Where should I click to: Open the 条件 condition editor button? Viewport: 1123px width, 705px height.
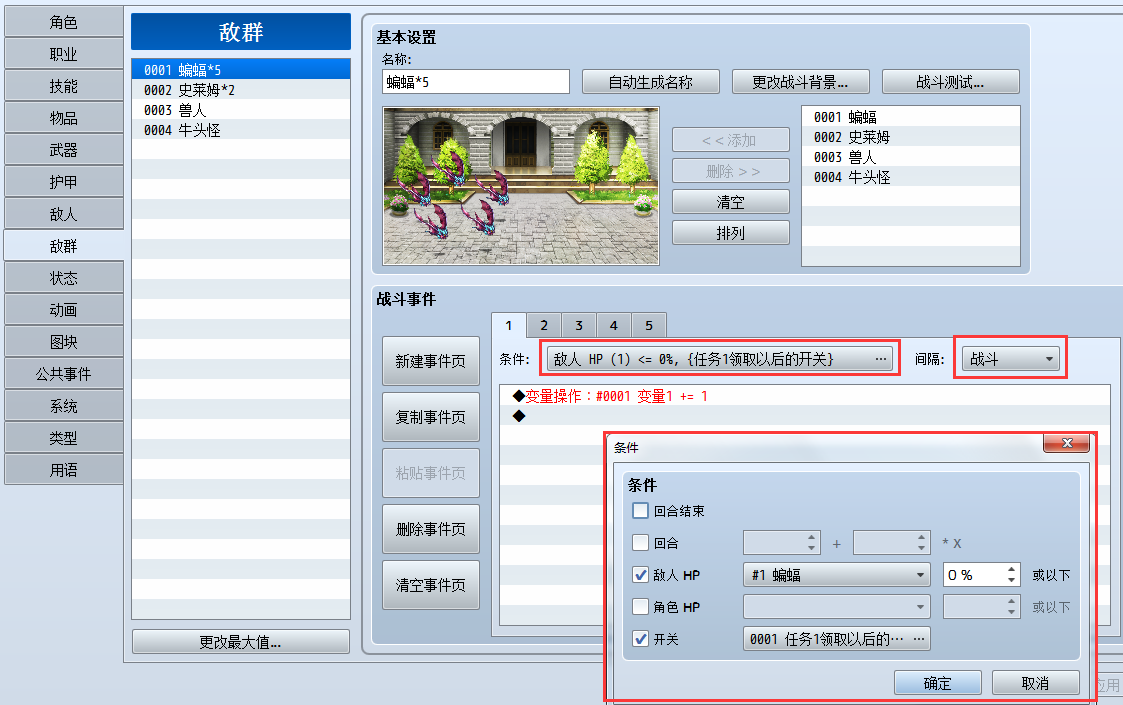click(720, 359)
